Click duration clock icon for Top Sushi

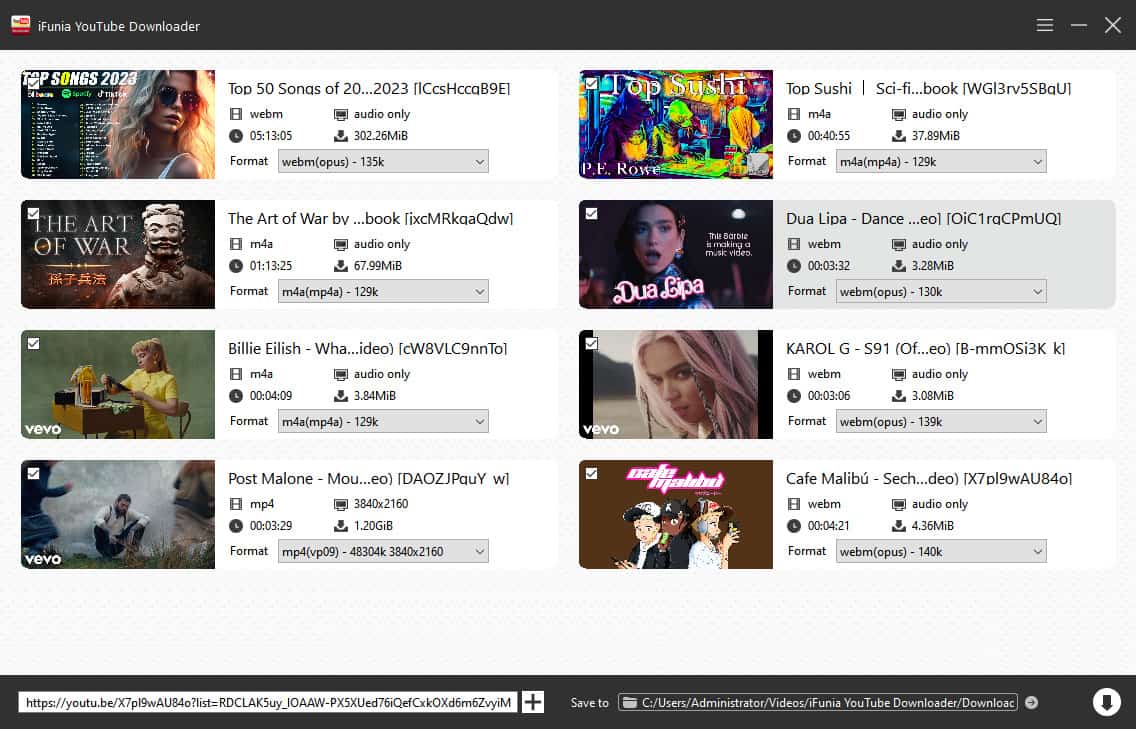[794, 136]
